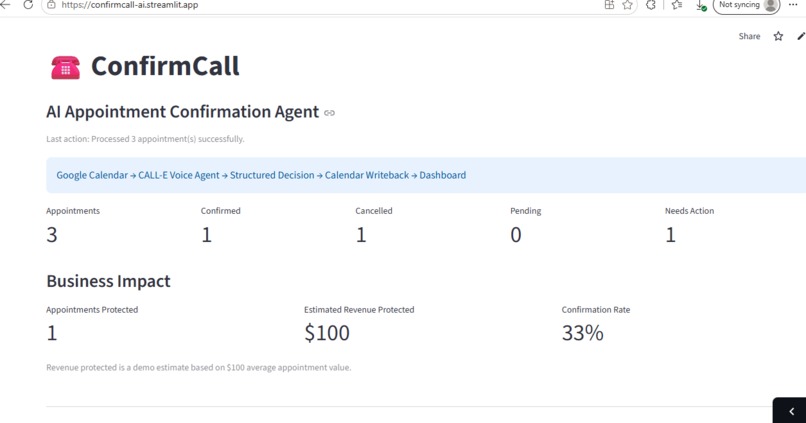Click the Streamlit edit pencil icon
The width and height of the screenshot is (806, 423).
(801, 36)
